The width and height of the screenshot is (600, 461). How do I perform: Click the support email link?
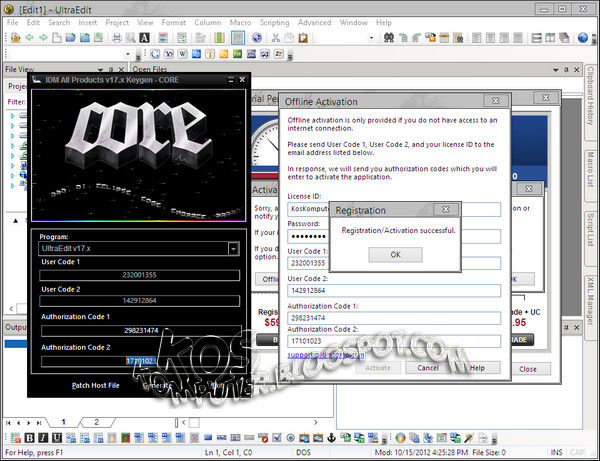coord(326,355)
